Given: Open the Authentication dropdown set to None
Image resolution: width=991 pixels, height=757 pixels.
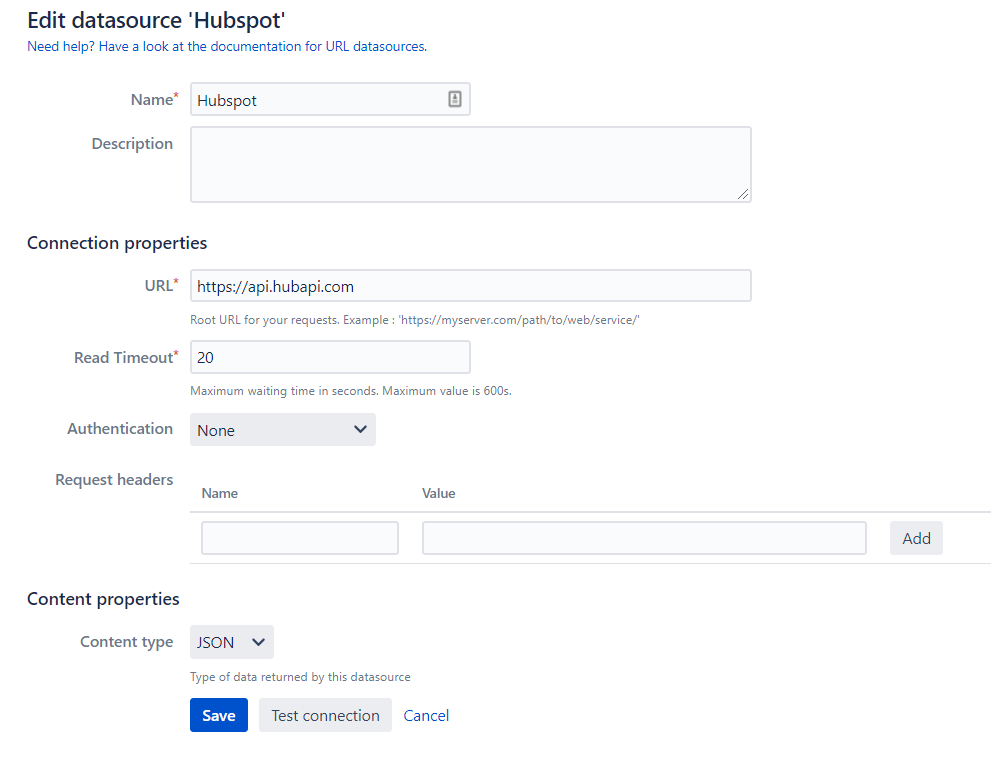Looking at the screenshot, I should (x=282, y=430).
